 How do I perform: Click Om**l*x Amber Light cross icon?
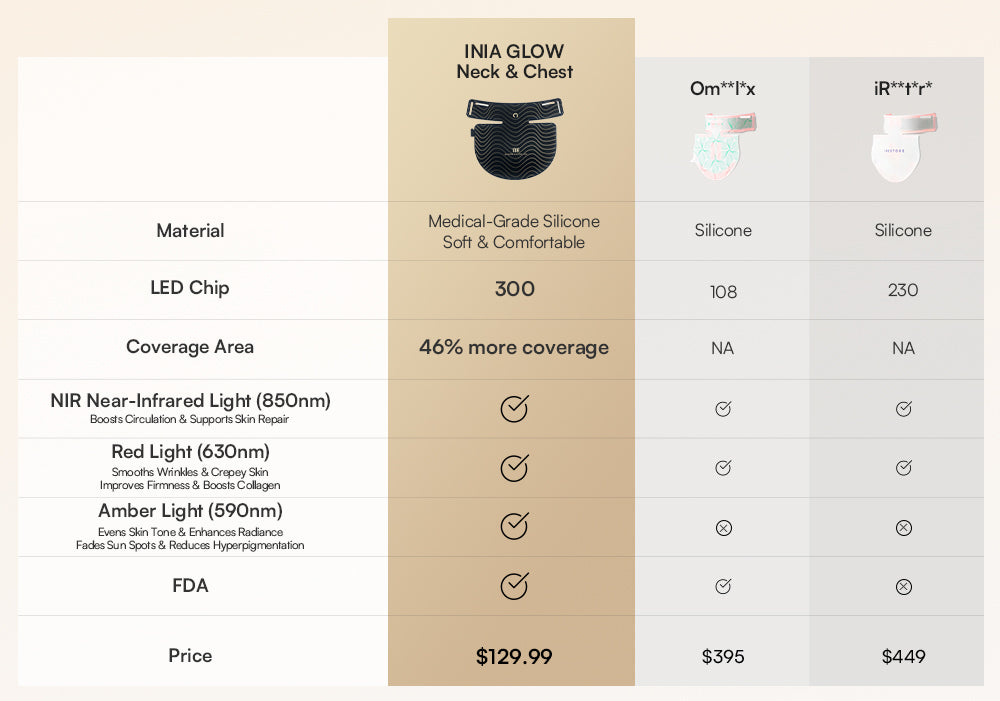coord(724,528)
